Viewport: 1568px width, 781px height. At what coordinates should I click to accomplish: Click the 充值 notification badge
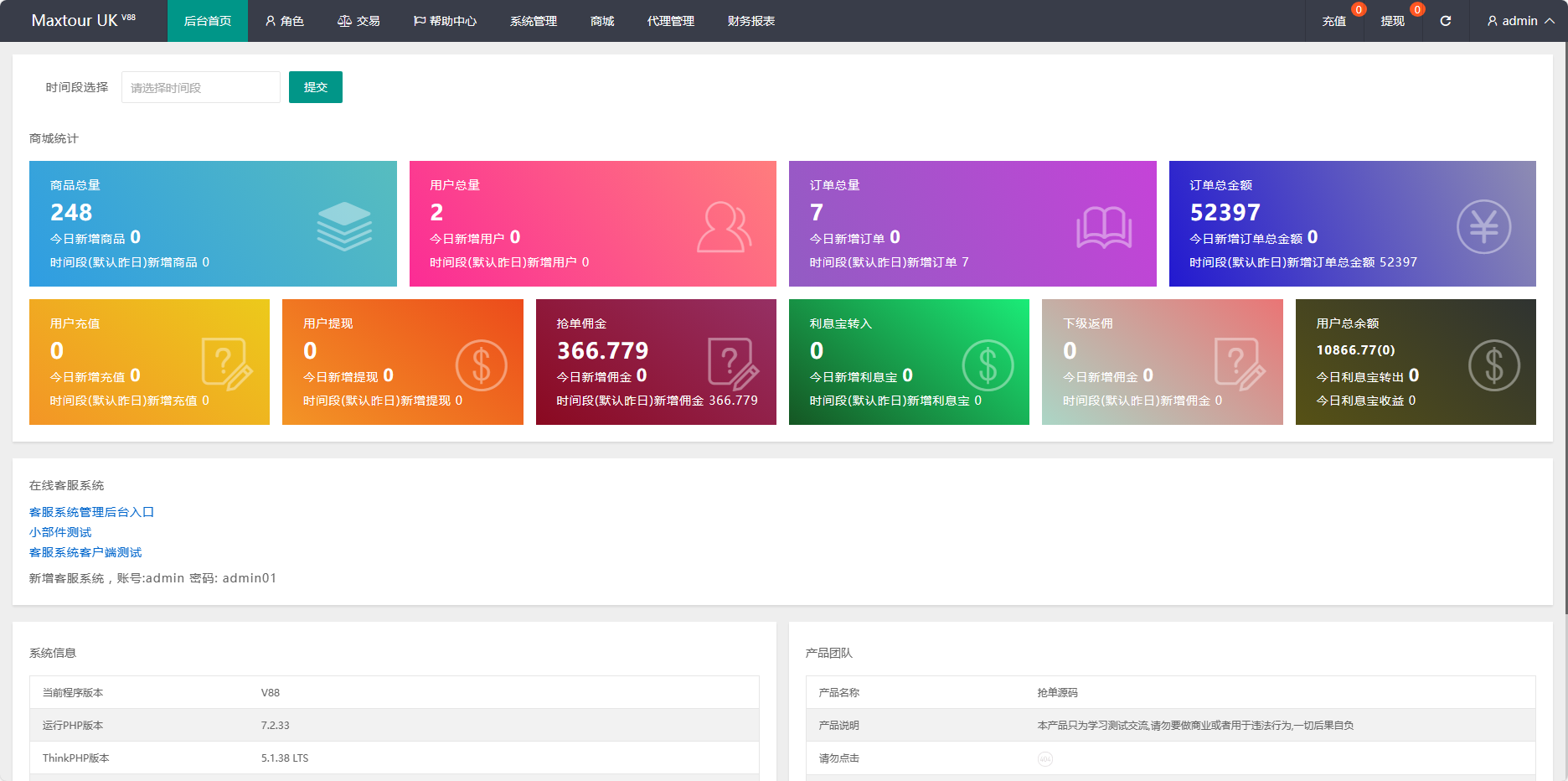[1359, 9]
